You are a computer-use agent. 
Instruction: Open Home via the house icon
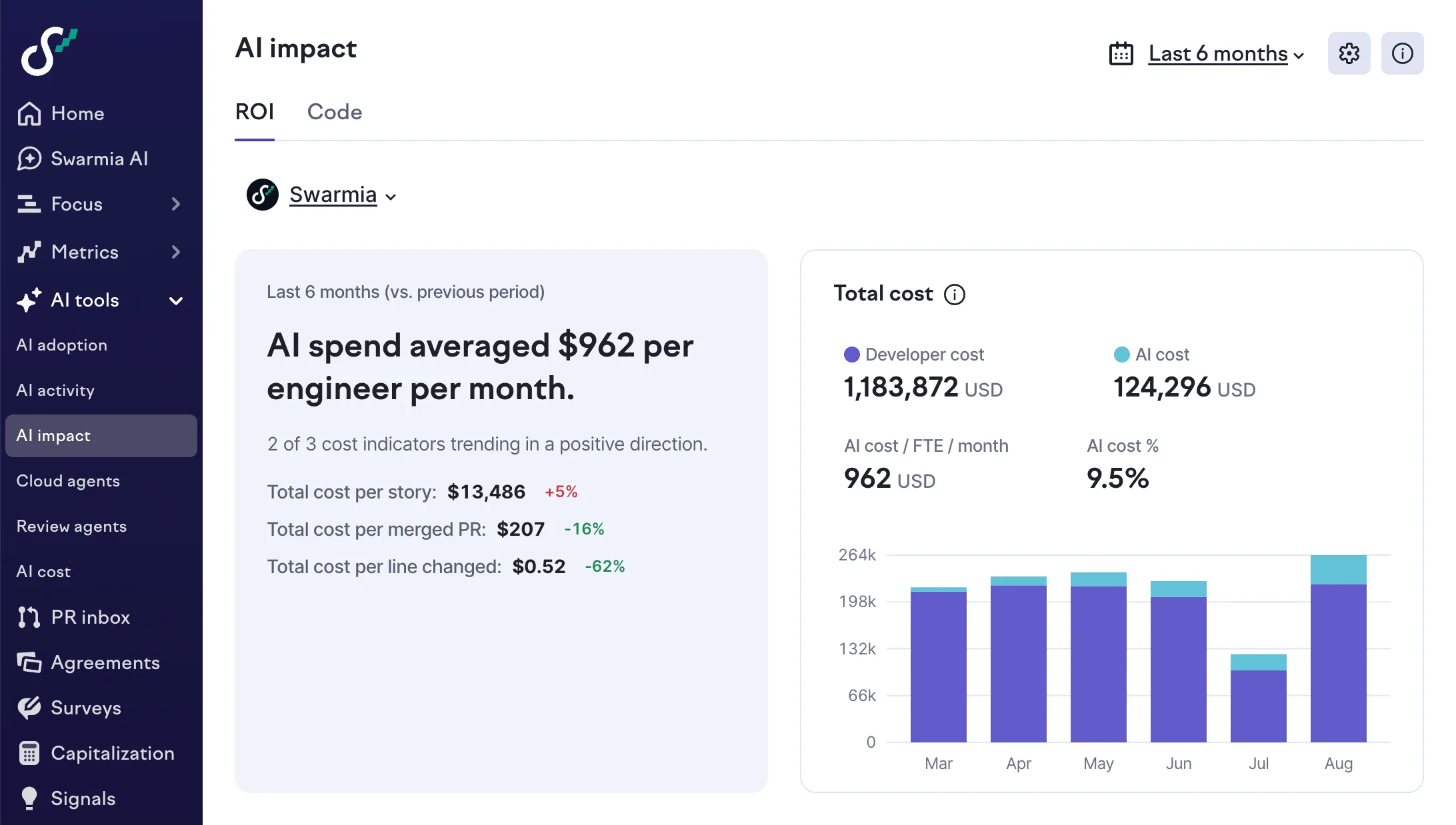(x=29, y=113)
